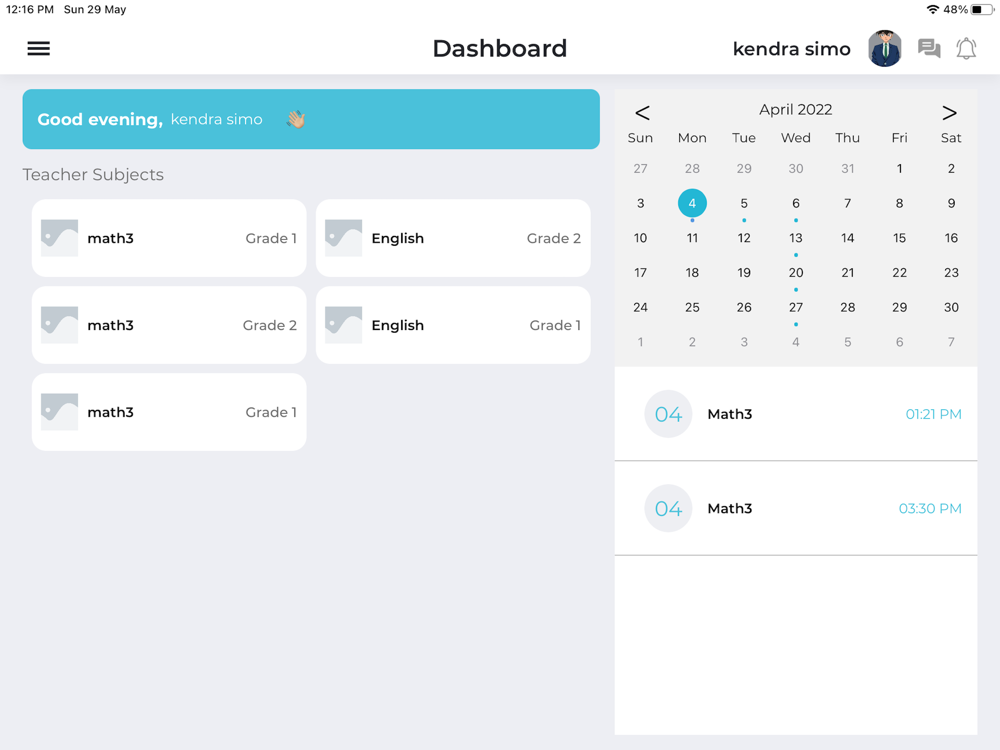The image size is (1000, 750).
Task: Go to previous month in calendar
Action: click(x=642, y=113)
